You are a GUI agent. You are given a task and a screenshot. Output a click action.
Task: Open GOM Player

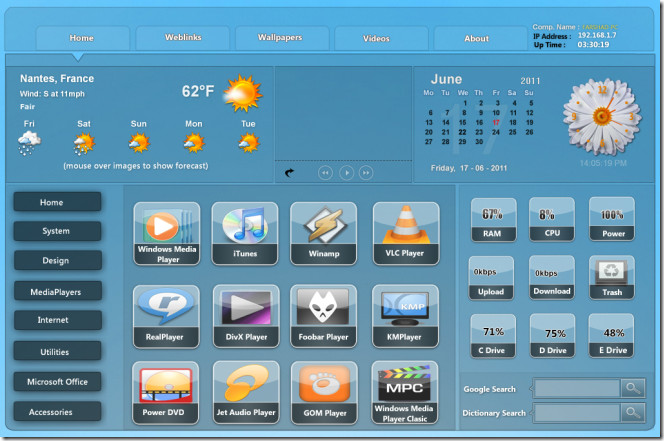click(x=324, y=393)
